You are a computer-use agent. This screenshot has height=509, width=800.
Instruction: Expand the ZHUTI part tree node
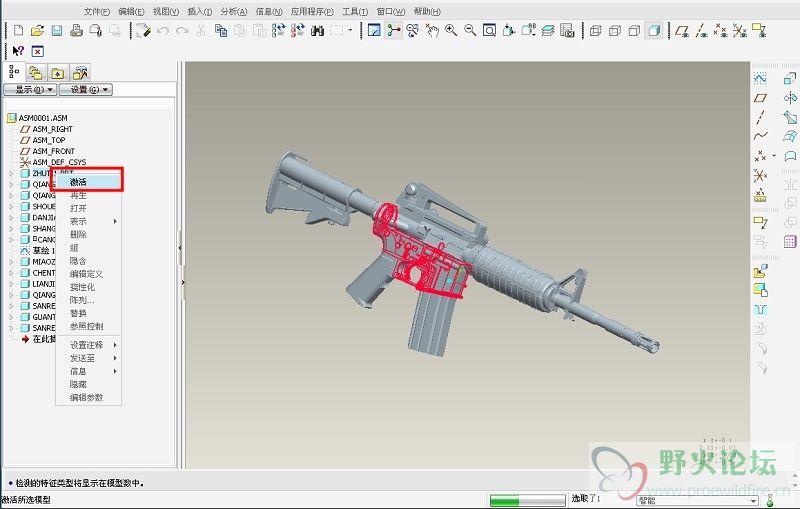11,173
